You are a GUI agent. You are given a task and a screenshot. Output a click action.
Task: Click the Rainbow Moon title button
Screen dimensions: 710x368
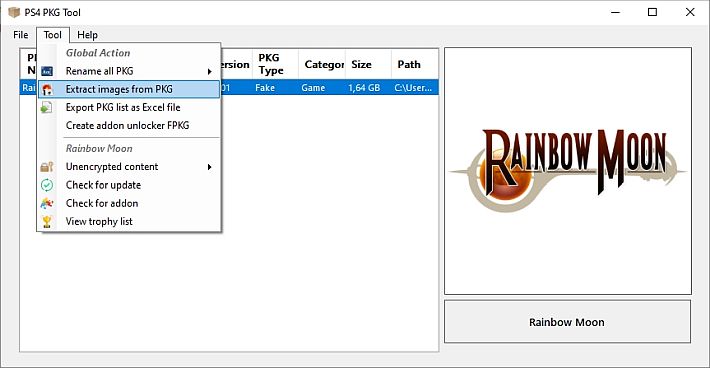pyautogui.click(x=568, y=321)
